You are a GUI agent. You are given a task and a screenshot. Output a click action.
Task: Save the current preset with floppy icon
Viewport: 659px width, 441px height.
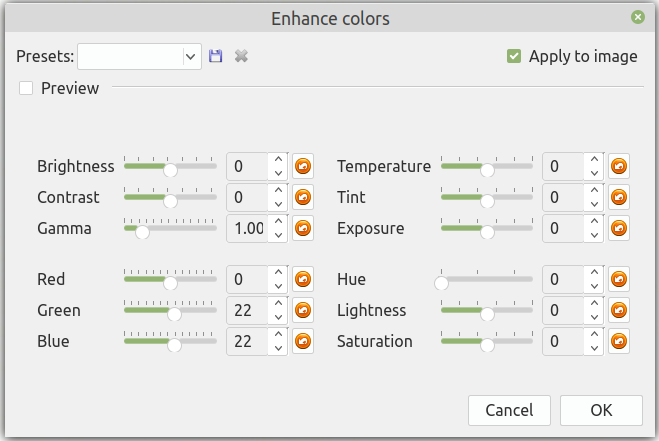pyautogui.click(x=215, y=56)
